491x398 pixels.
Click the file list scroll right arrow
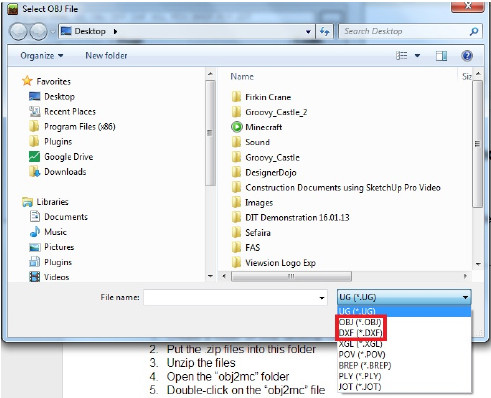465,276
